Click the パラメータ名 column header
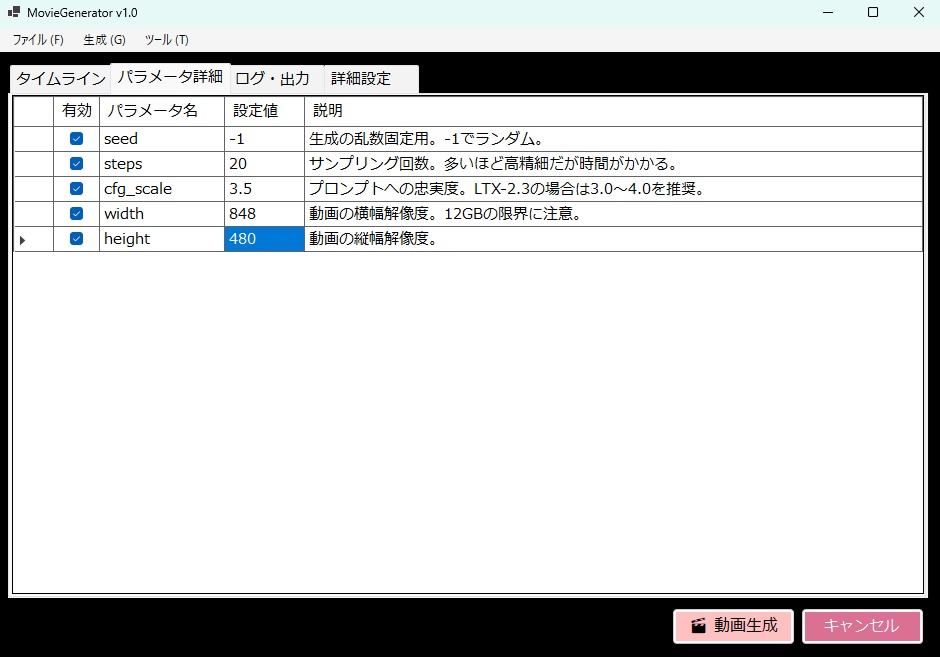 pyautogui.click(x=162, y=111)
